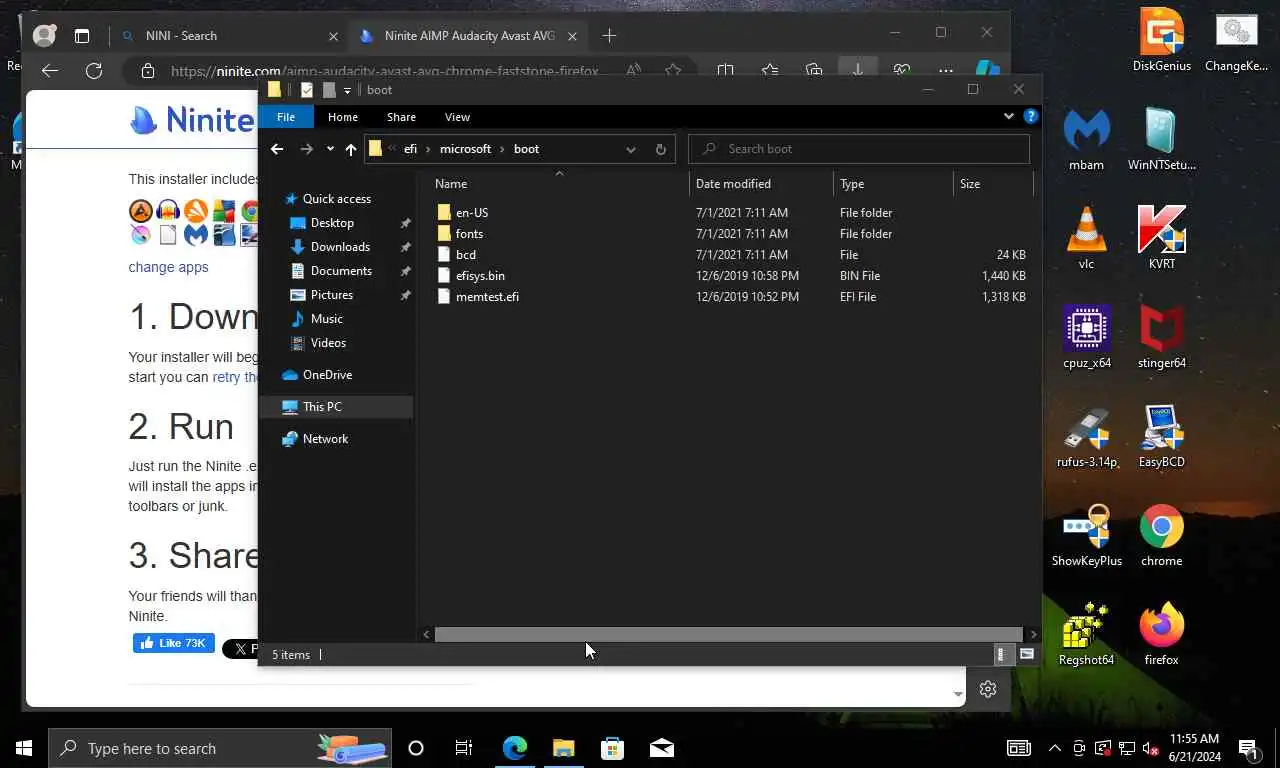Launch the cpuz_x64 desktop icon
This screenshot has width=1280, height=768.
[1086, 337]
